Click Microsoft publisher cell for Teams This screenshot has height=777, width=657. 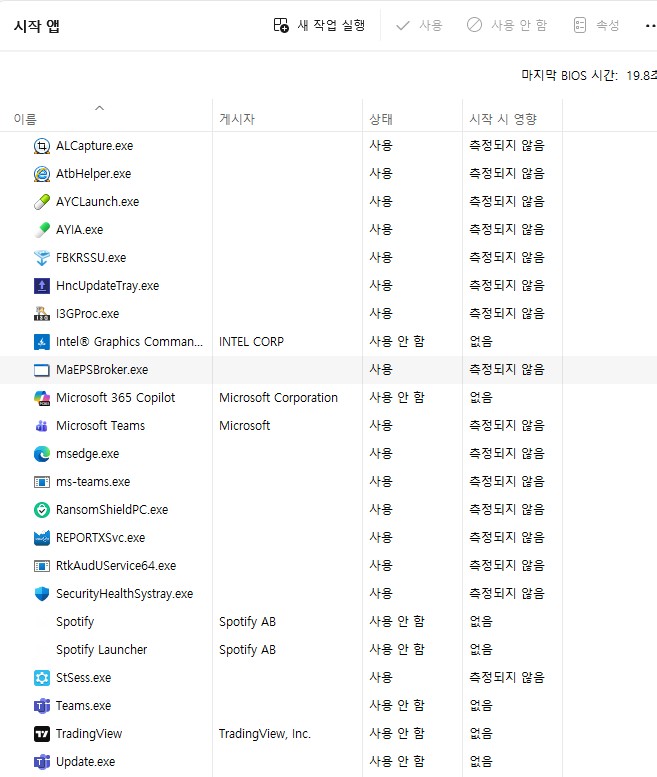pos(245,426)
